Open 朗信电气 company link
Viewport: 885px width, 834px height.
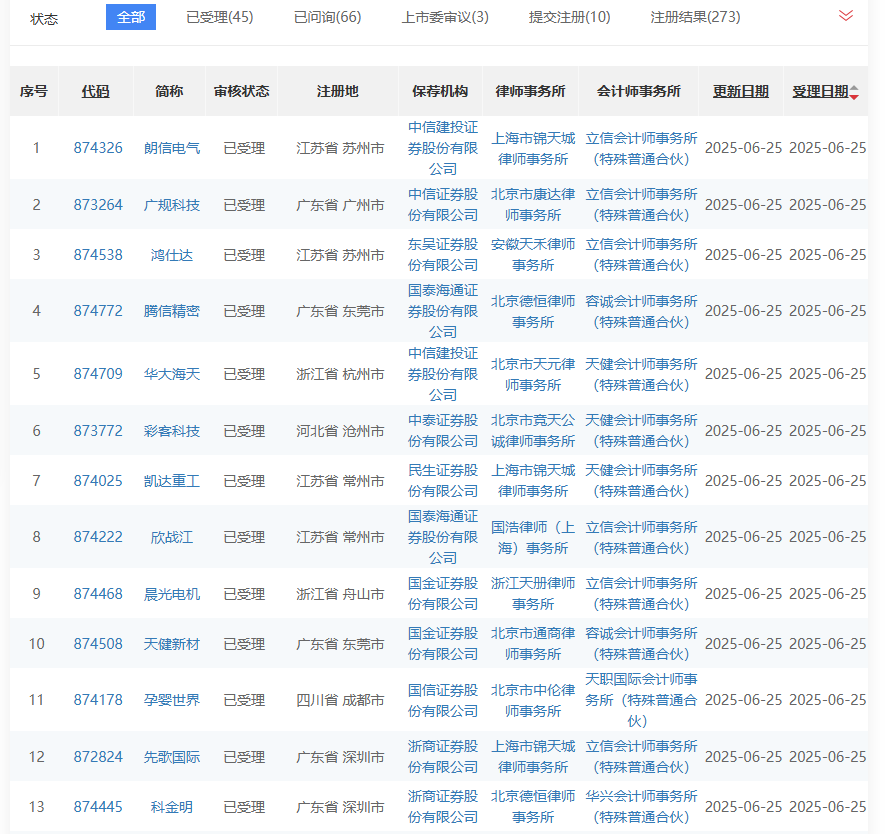172,148
